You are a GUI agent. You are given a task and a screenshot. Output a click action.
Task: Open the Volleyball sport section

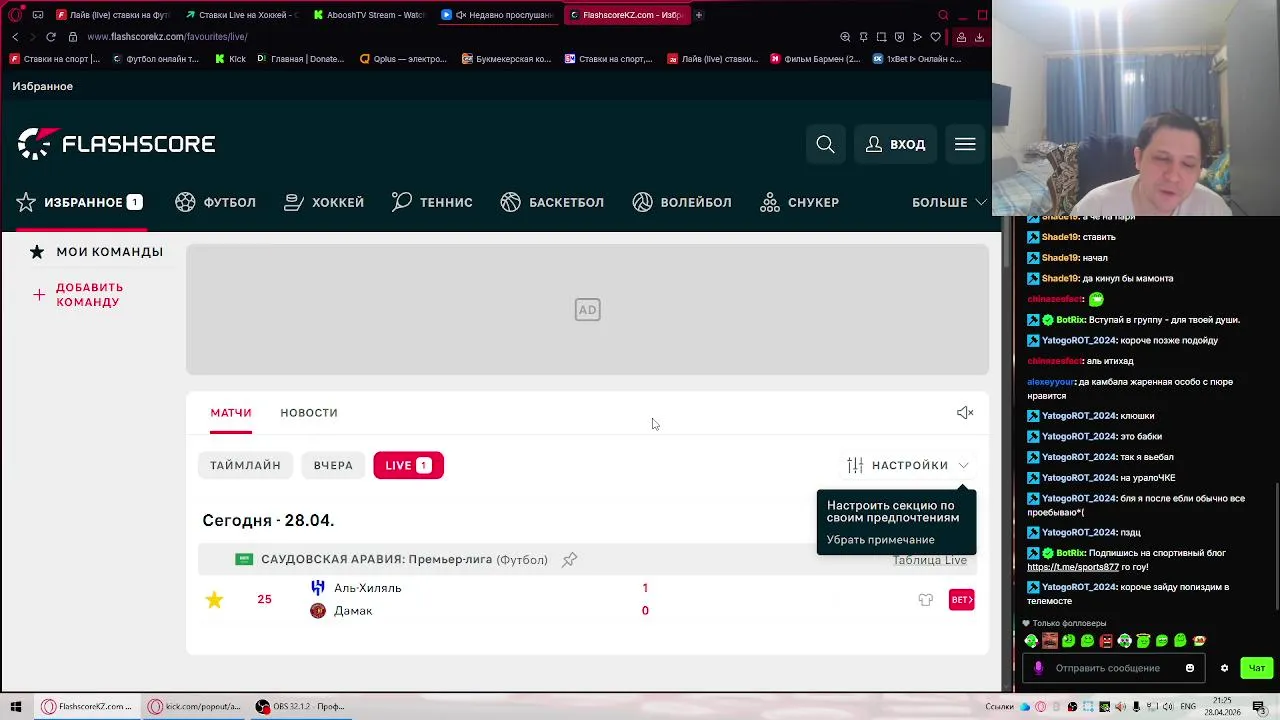tap(682, 202)
